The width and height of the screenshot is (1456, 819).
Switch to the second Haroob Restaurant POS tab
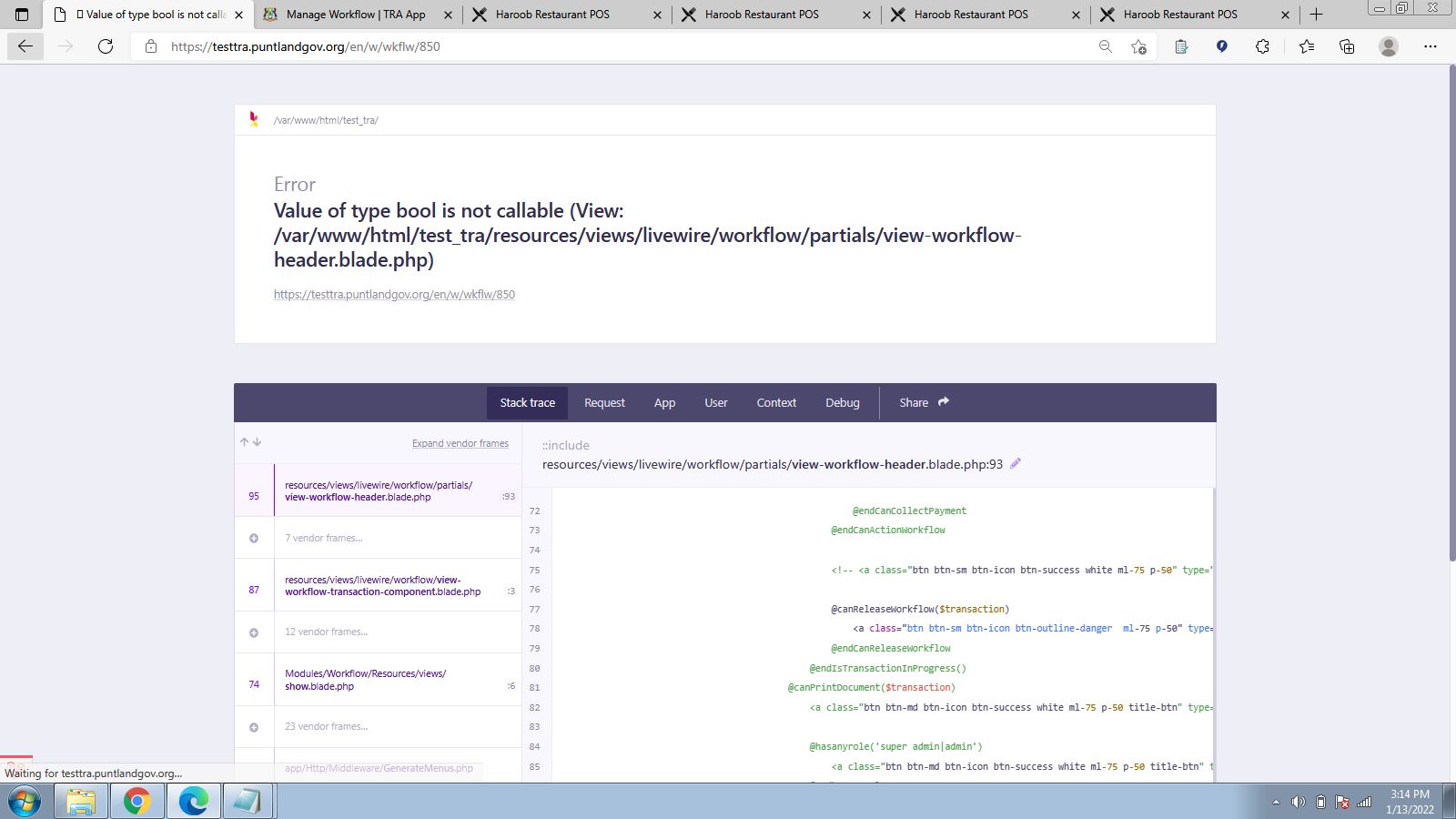click(x=762, y=15)
